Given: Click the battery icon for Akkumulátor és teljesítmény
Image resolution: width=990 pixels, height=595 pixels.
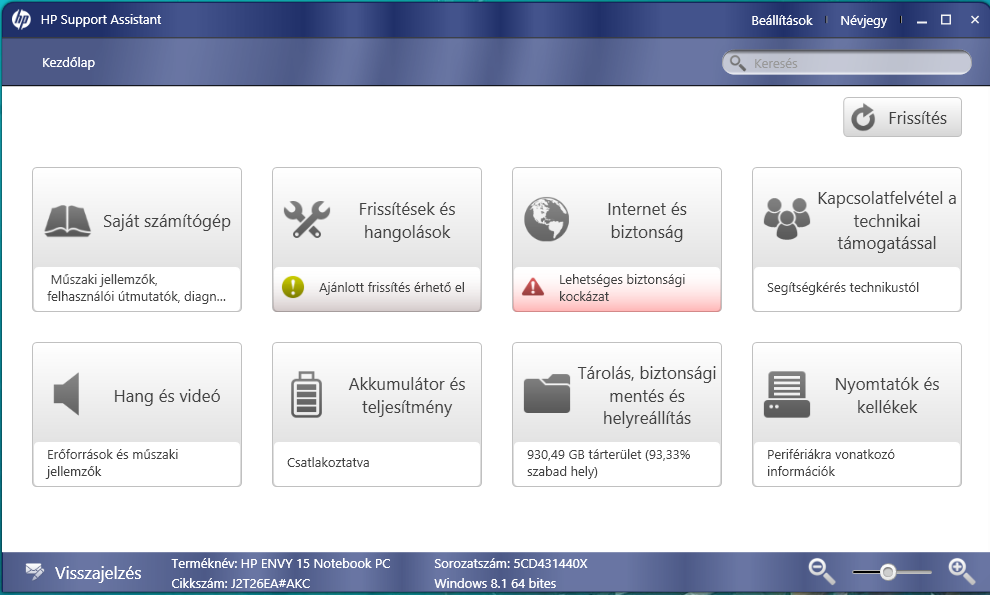Looking at the screenshot, I should [306, 395].
